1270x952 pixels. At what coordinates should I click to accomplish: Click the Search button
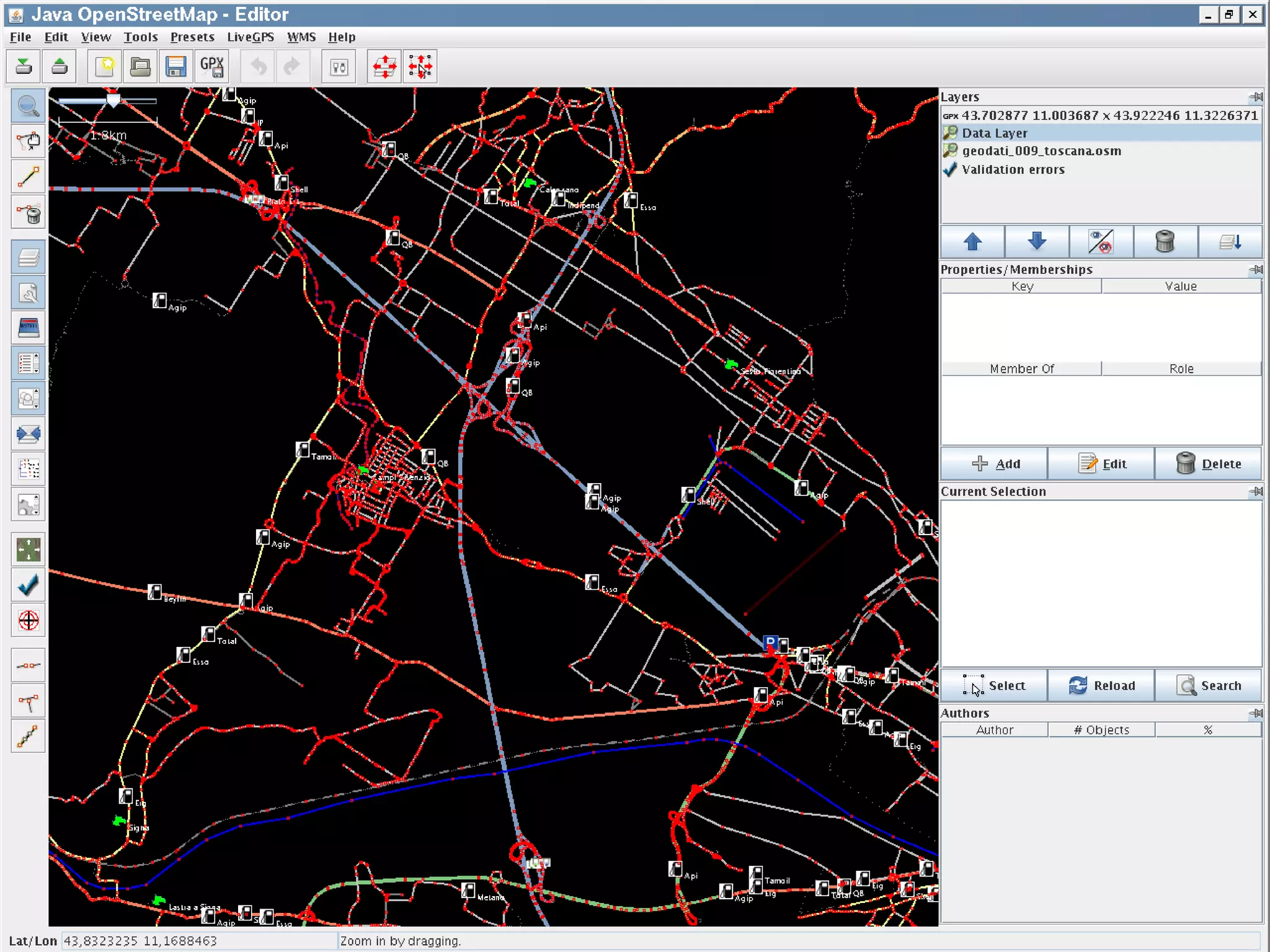pos(1209,685)
